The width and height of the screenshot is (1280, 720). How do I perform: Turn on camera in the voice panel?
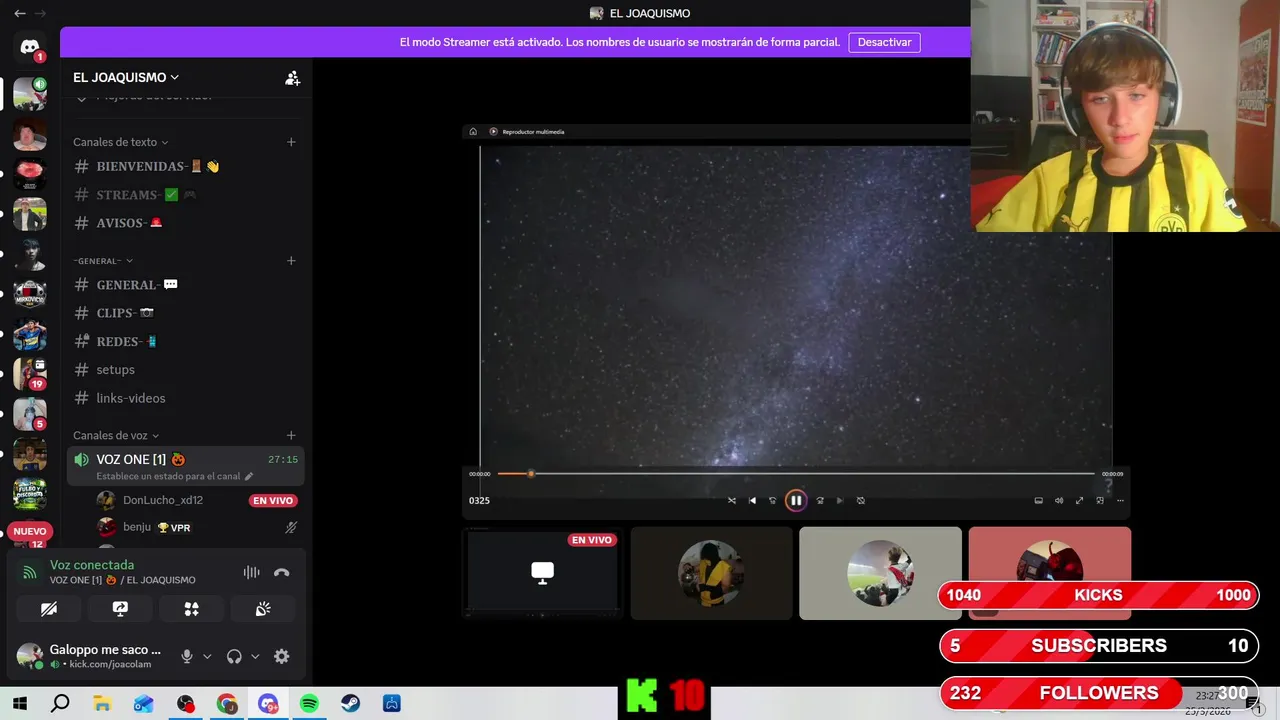pos(49,608)
